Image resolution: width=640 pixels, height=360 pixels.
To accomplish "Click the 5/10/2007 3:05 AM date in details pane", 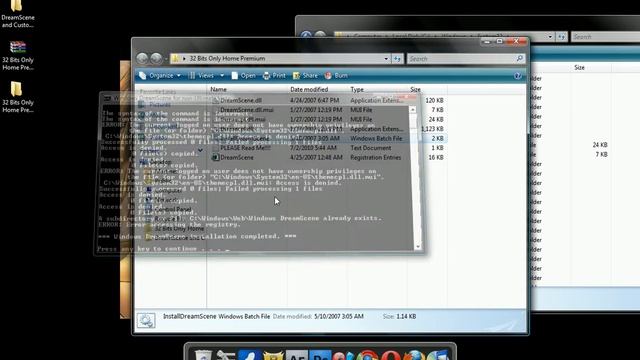I will point(339,316).
